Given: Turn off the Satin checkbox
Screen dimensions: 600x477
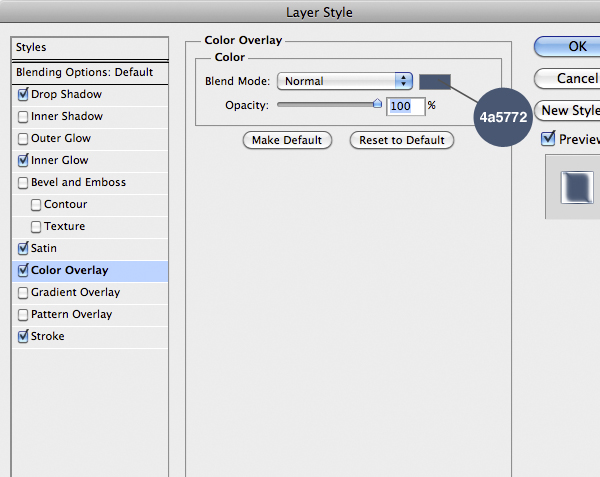Looking at the screenshot, I should pyautogui.click(x=23, y=249).
